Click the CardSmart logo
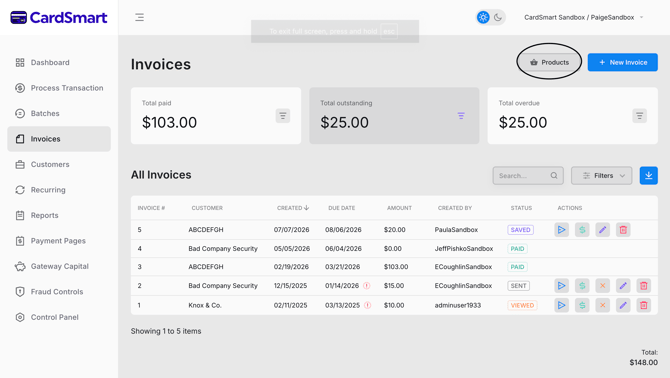The image size is (670, 378). pos(59,18)
